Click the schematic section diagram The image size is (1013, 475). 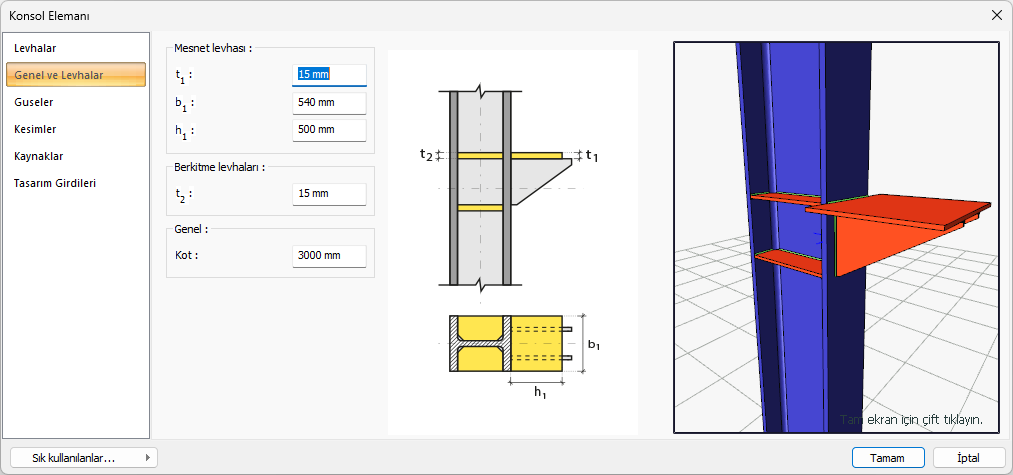point(513,242)
